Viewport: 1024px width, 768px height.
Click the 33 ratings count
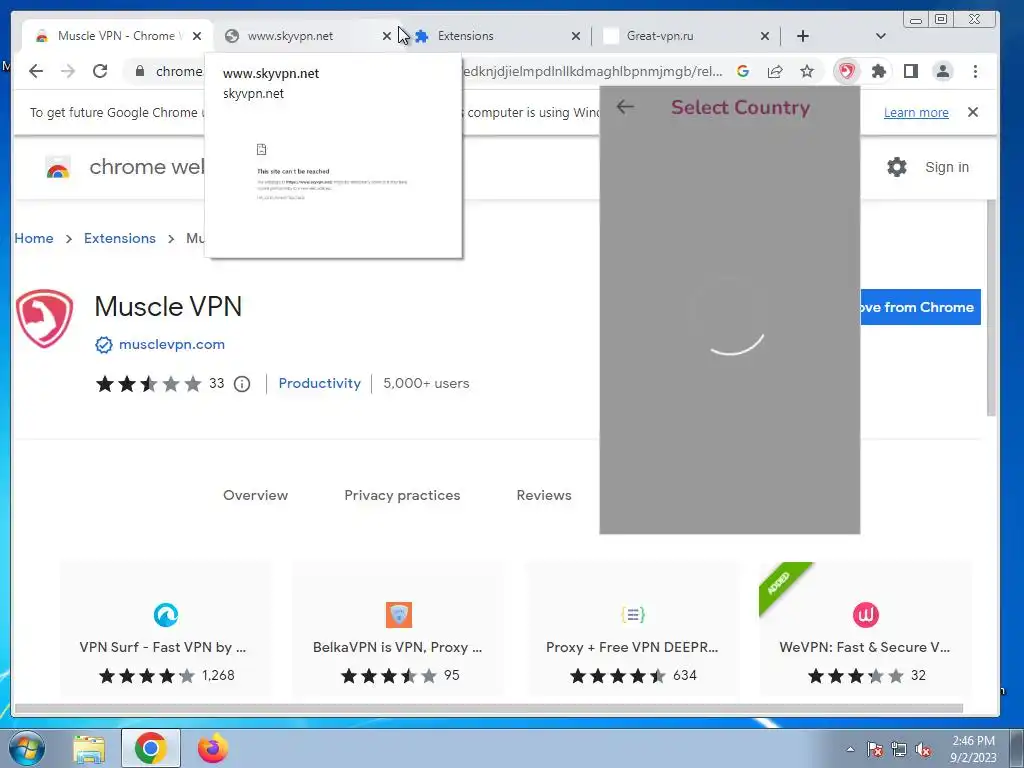(217, 383)
